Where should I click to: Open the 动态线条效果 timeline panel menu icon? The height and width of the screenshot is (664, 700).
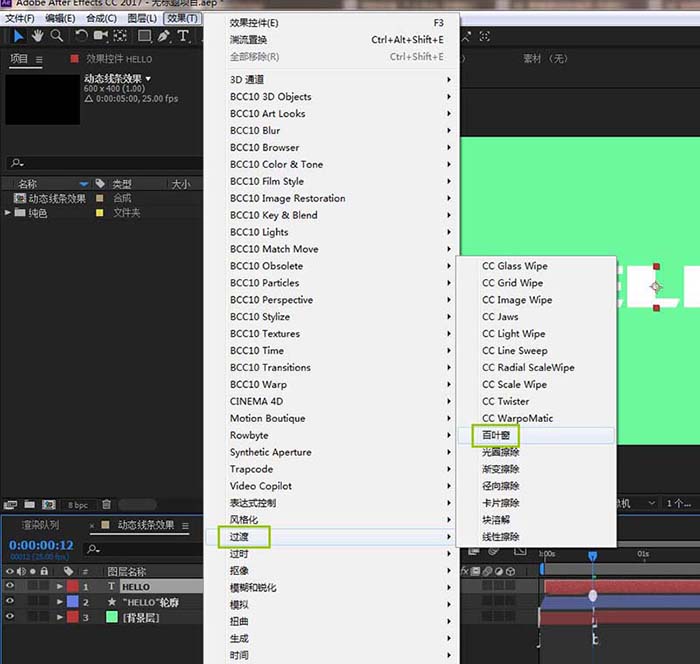[185, 526]
